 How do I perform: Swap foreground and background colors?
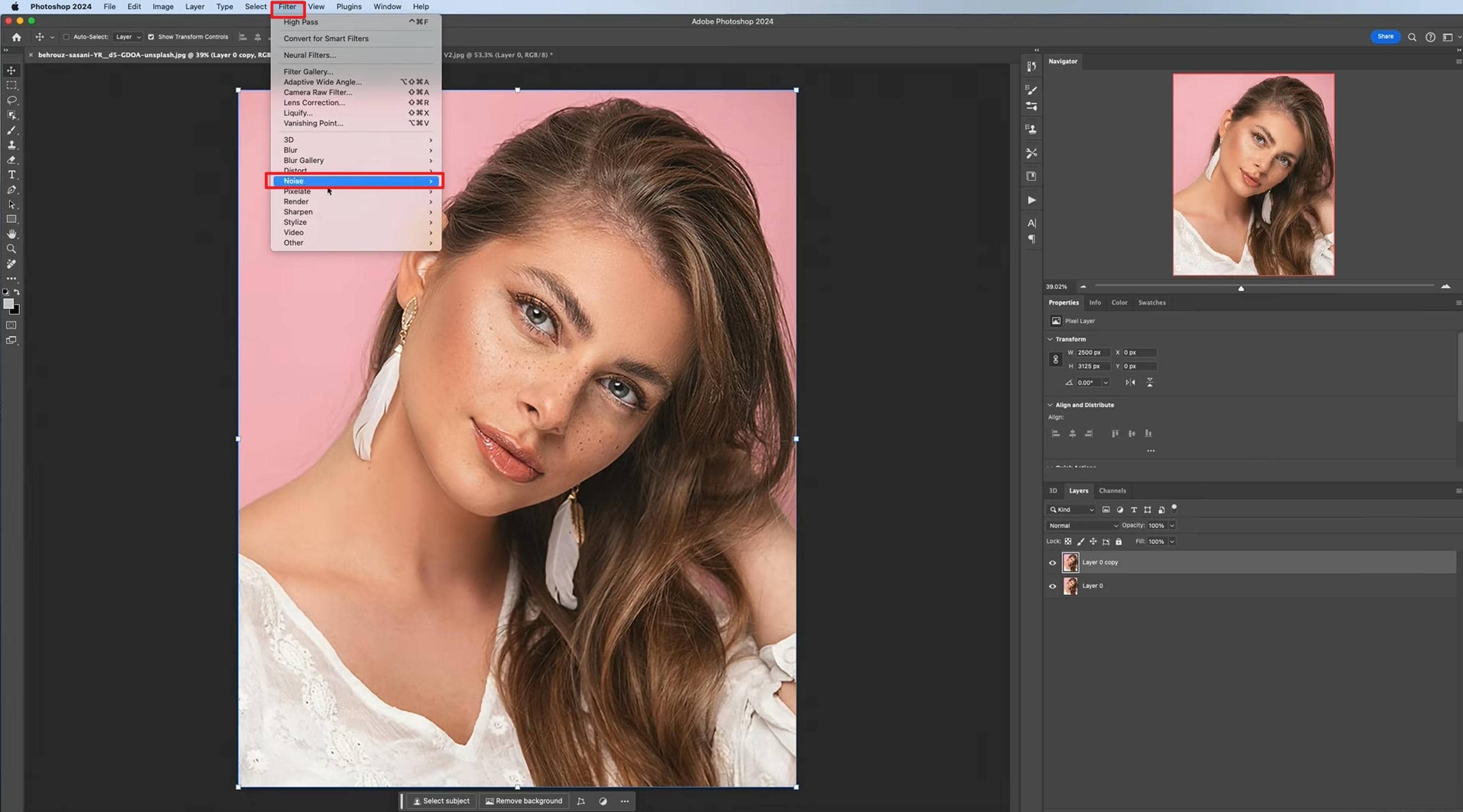(17, 292)
